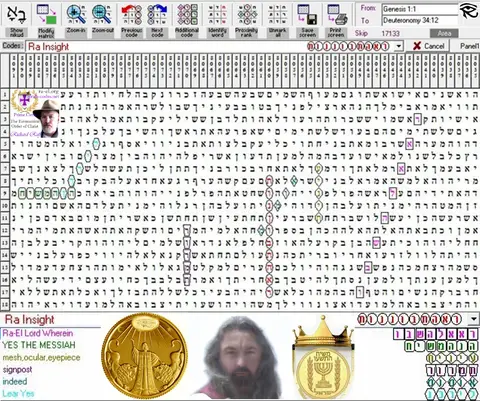This screenshot has width=480, height=401.
Task: Open the Additional code tool
Action: (187, 20)
